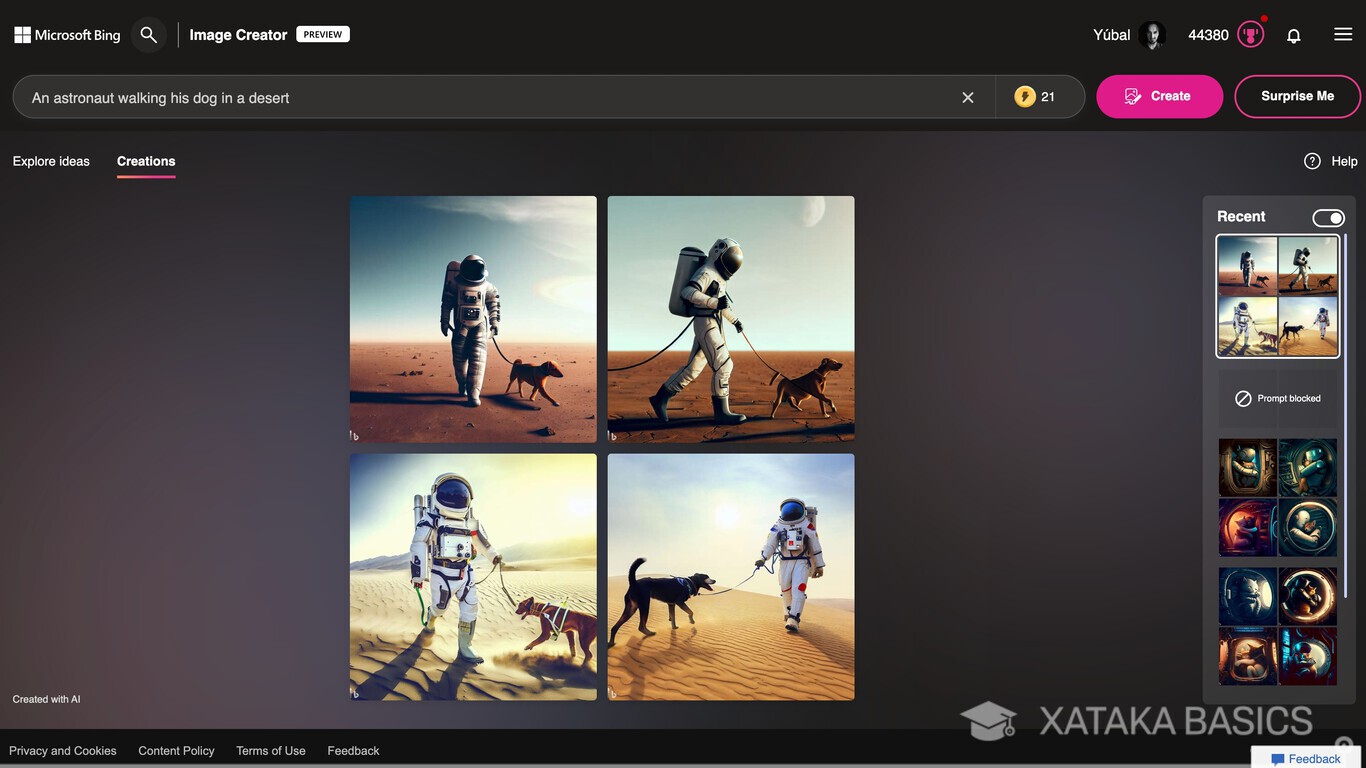Click the Recent panel heading
The width and height of the screenshot is (1366, 768).
pyautogui.click(x=1241, y=216)
